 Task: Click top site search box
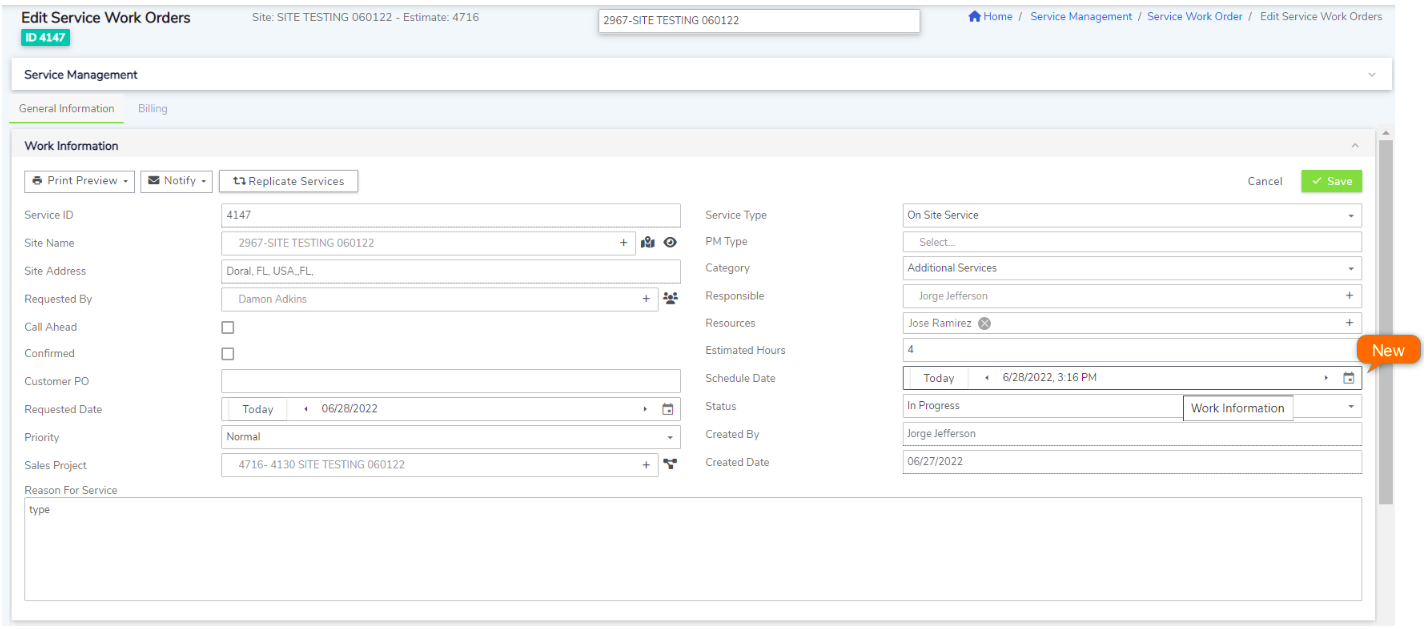point(759,20)
